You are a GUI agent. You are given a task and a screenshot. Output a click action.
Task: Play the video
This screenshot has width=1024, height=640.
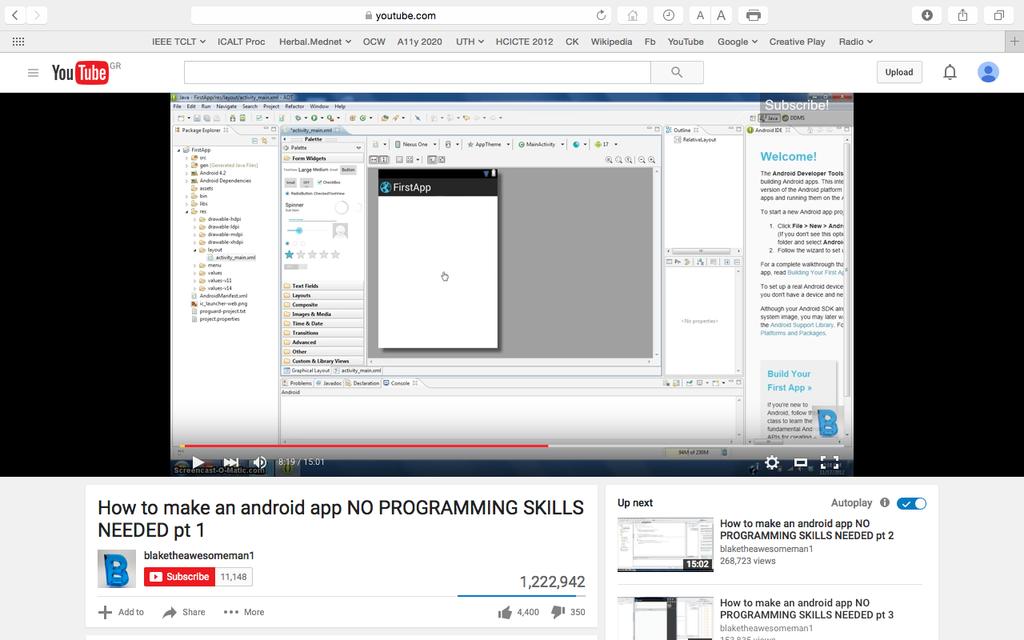pos(199,462)
